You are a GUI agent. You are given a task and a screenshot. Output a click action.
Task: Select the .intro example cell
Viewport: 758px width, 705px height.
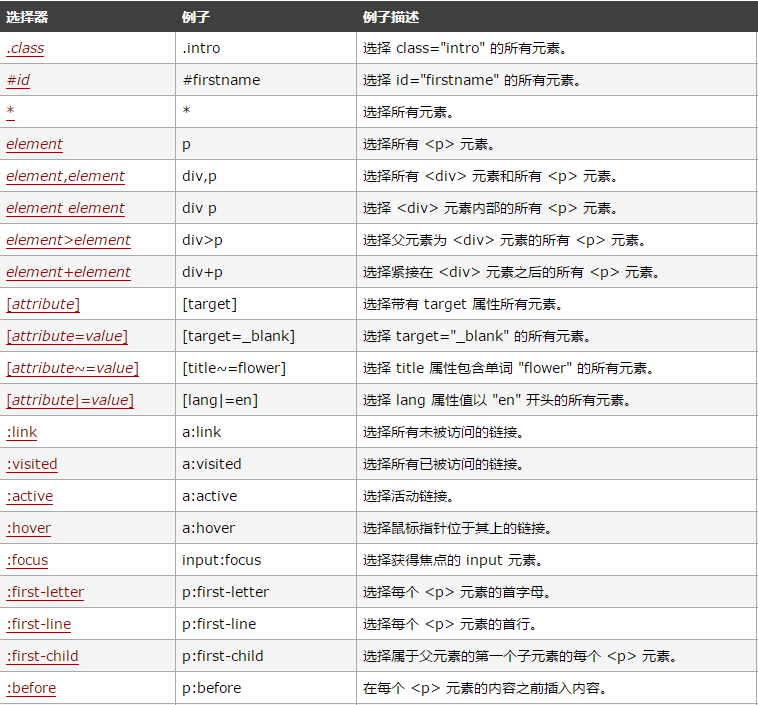coord(266,48)
